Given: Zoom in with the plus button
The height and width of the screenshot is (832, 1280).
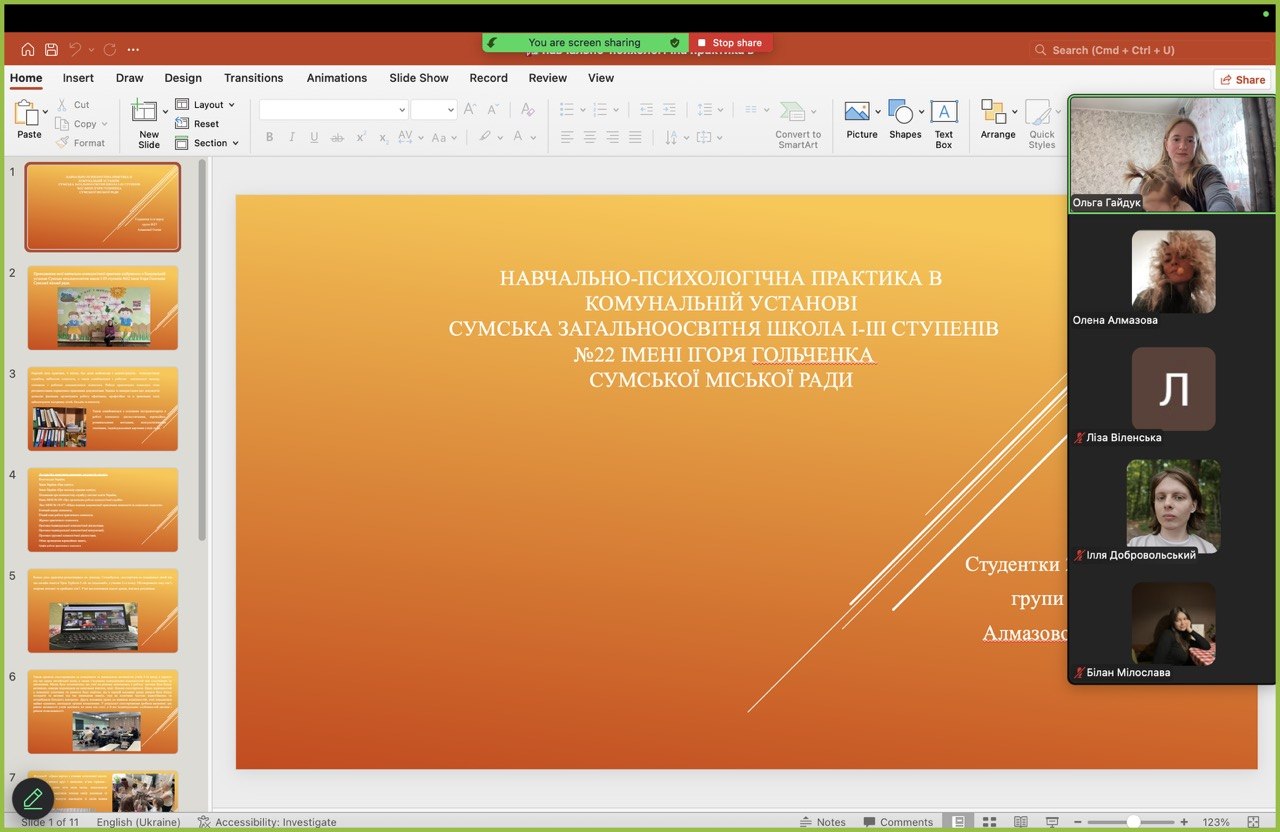Looking at the screenshot, I should coord(1186,822).
